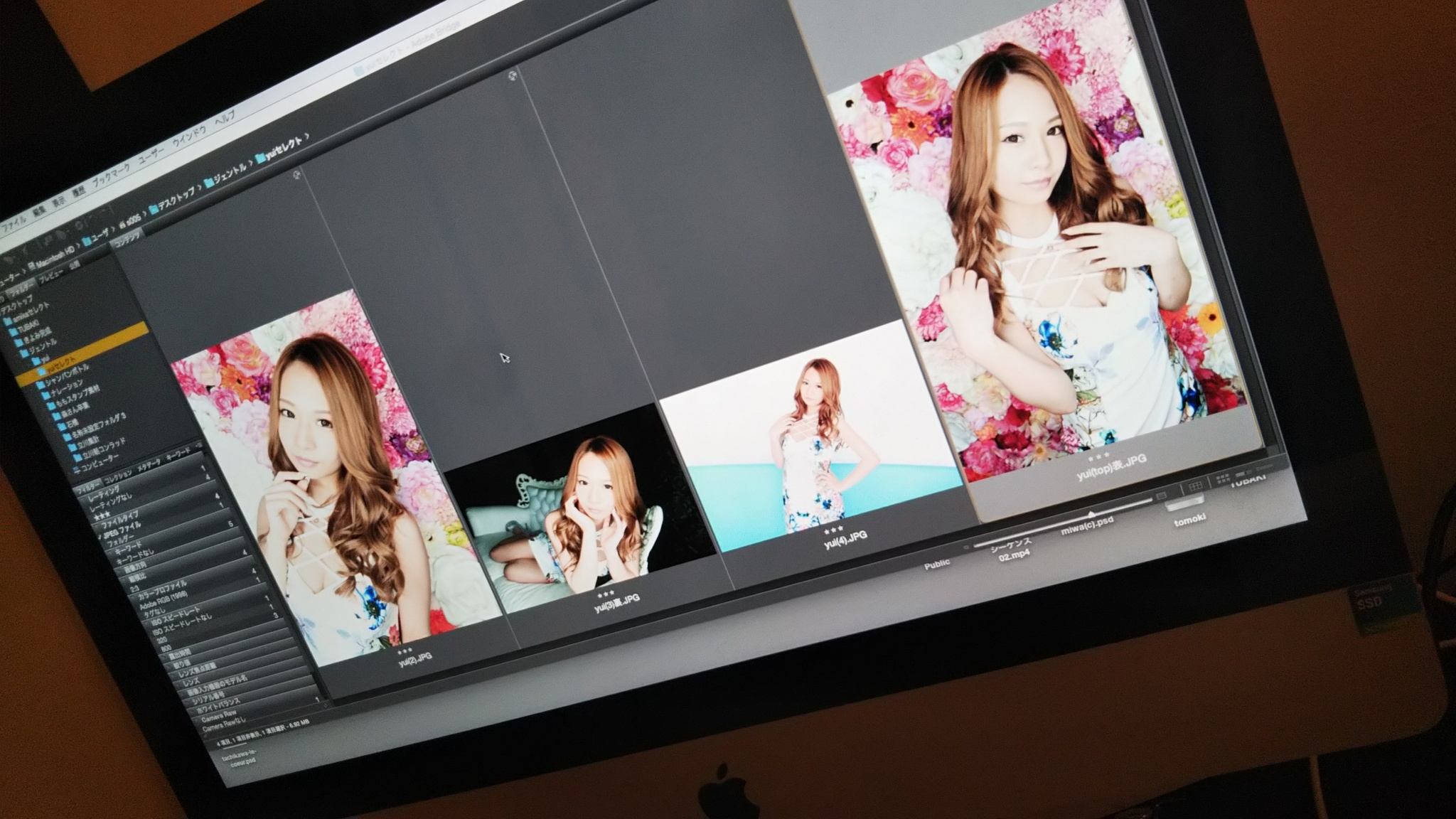1456x819 pixels.
Task: Lock the thumbnail grid icon
Action: coord(1195,485)
